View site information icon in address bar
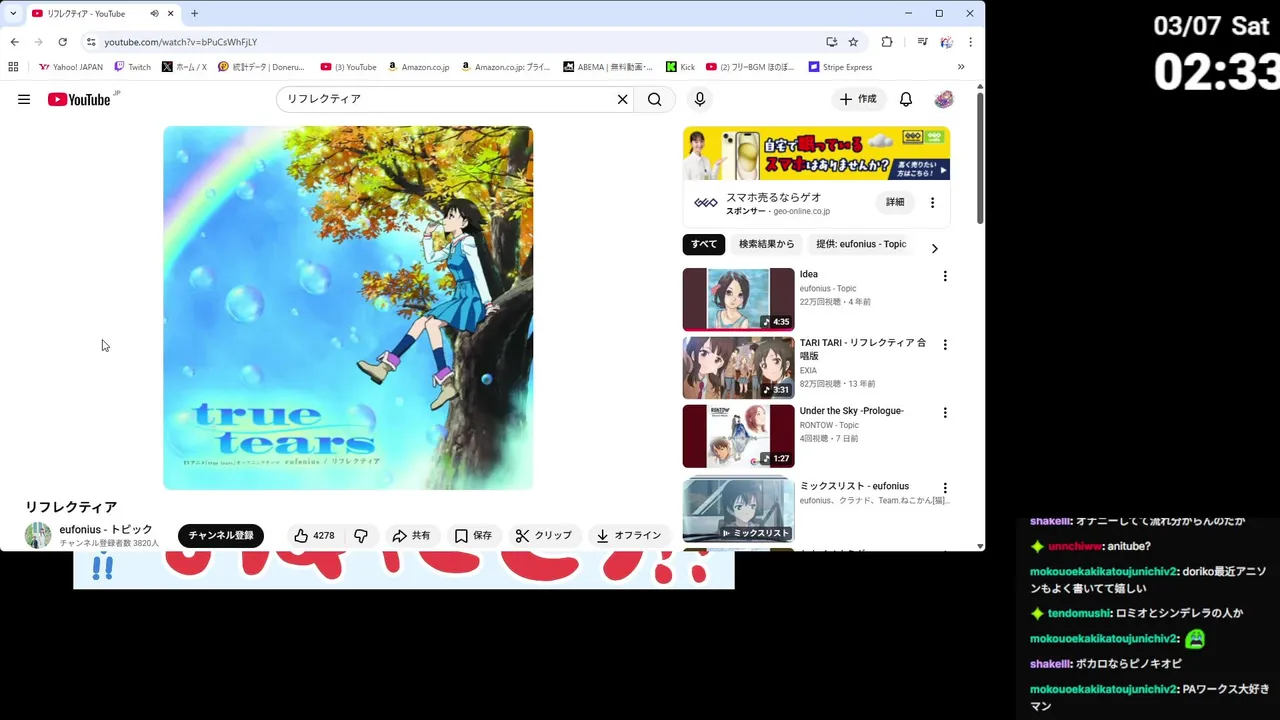The width and height of the screenshot is (1280, 720). click(x=91, y=42)
